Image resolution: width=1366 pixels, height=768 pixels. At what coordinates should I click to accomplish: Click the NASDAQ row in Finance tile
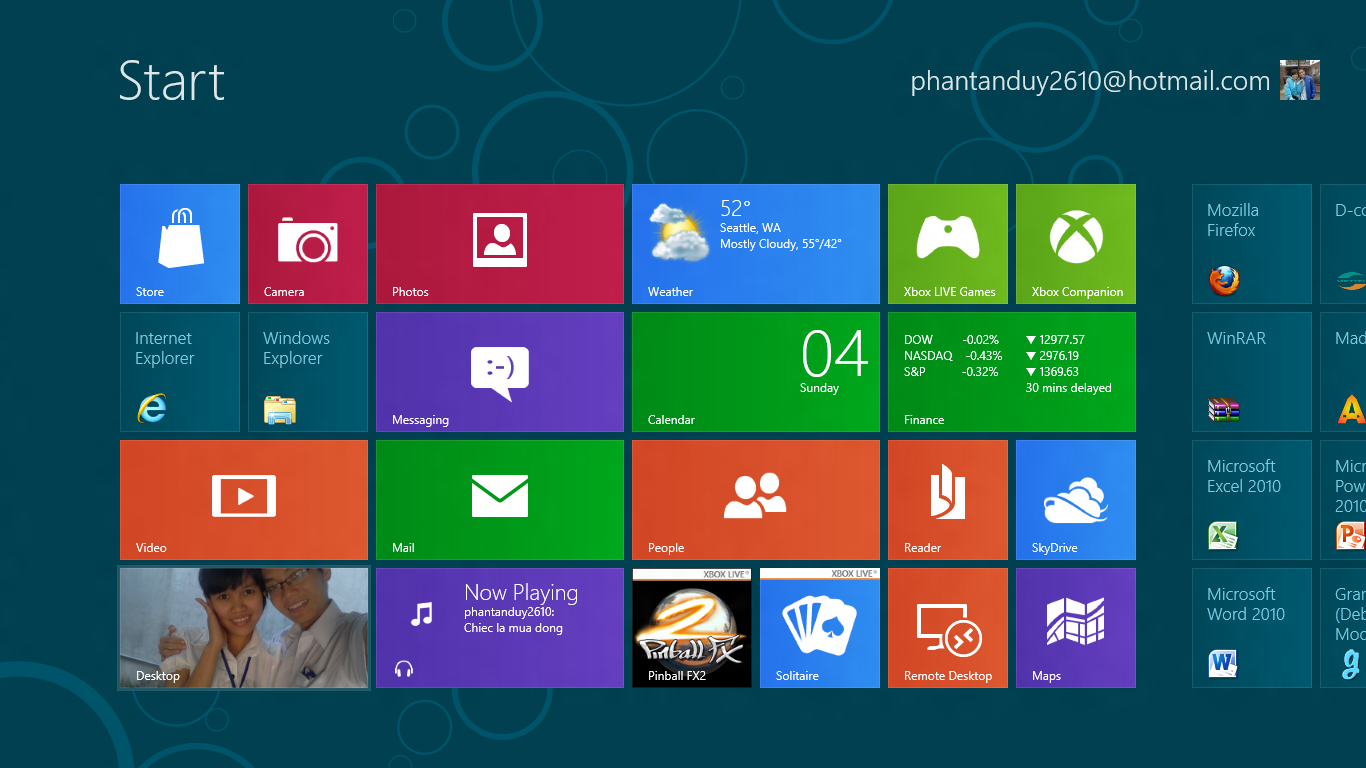[994, 356]
